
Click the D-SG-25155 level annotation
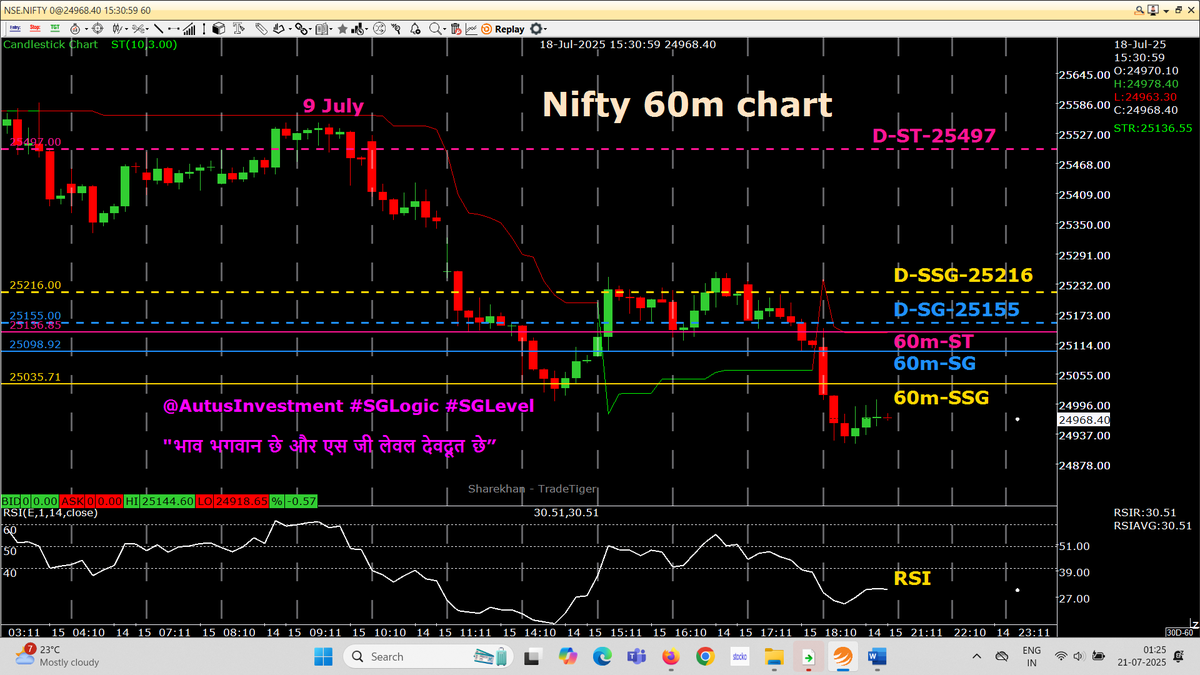point(956,310)
